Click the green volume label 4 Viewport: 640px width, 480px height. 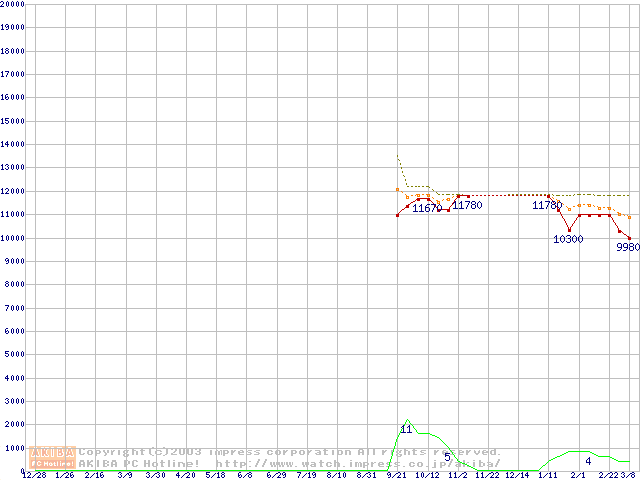click(588, 461)
